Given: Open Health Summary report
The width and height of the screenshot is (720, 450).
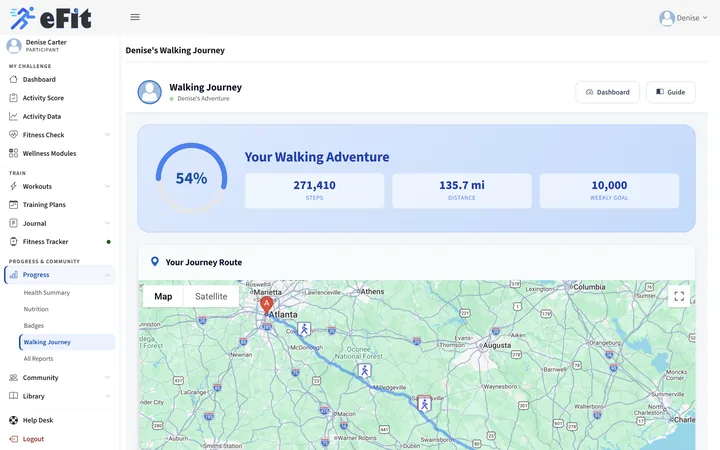Looking at the screenshot, I should pyautogui.click(x=47, y=292).
